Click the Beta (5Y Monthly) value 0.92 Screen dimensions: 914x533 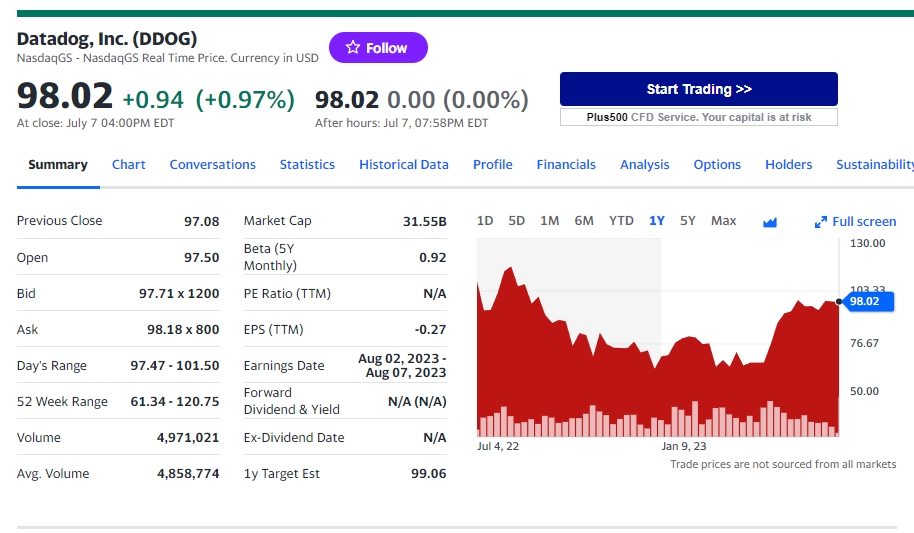tap(433, 258)
